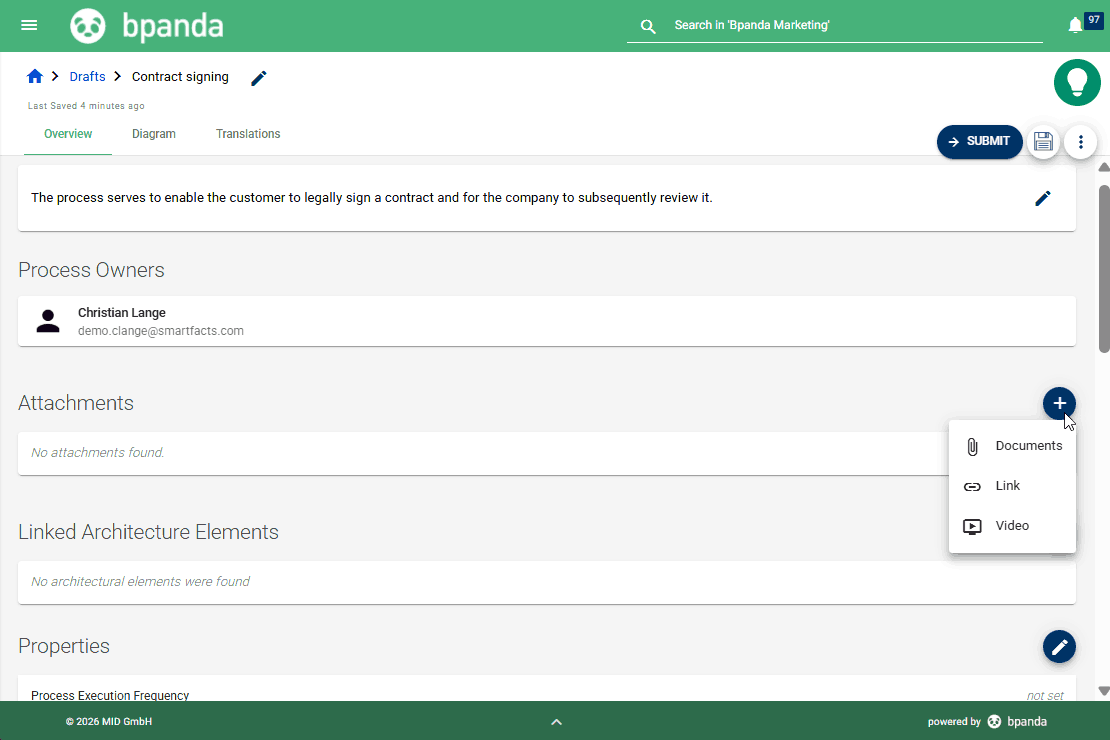Edit the process description pencil icon

point(1043,198)
